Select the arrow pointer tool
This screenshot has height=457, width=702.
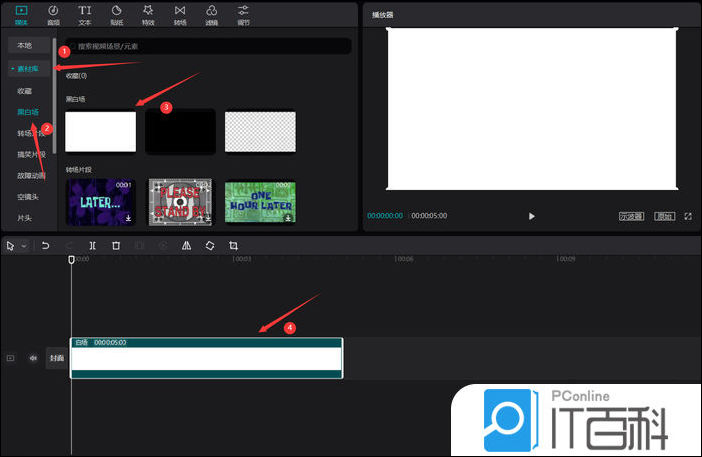tap(10, 245)
